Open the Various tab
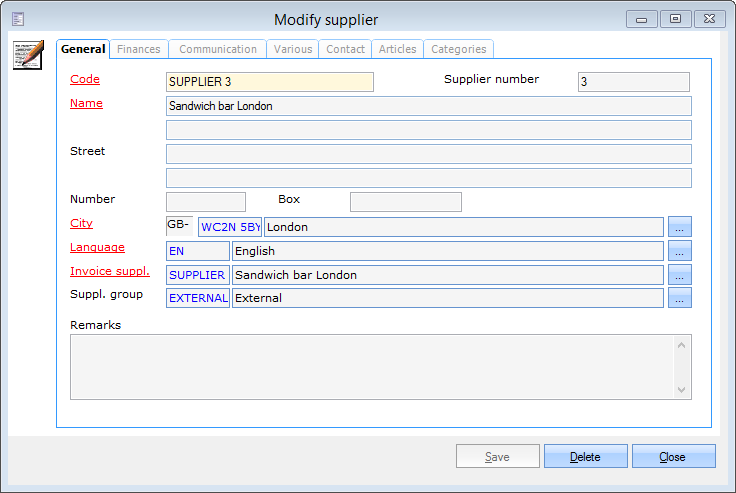The image size is (736, 493). [x=293, y=49]
